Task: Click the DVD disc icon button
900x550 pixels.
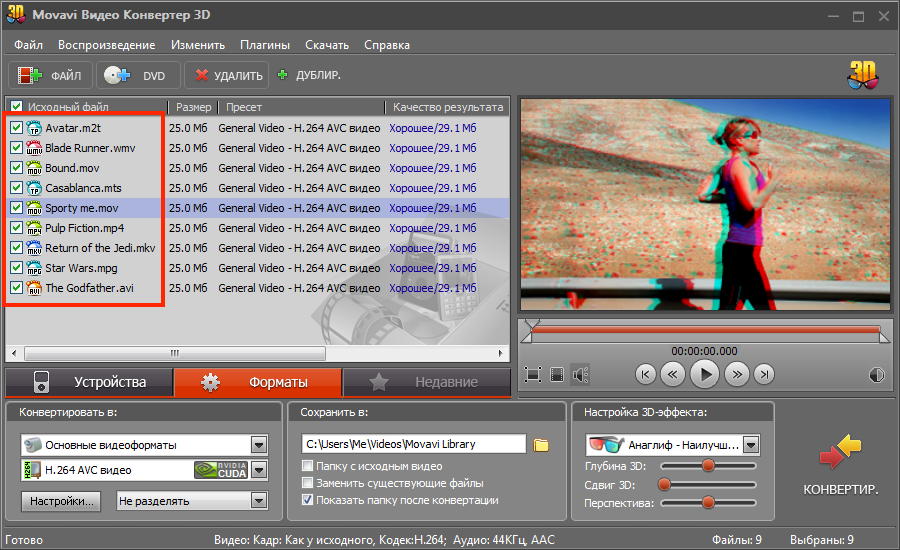Action: pyautogui.click(x=118, y=75)
